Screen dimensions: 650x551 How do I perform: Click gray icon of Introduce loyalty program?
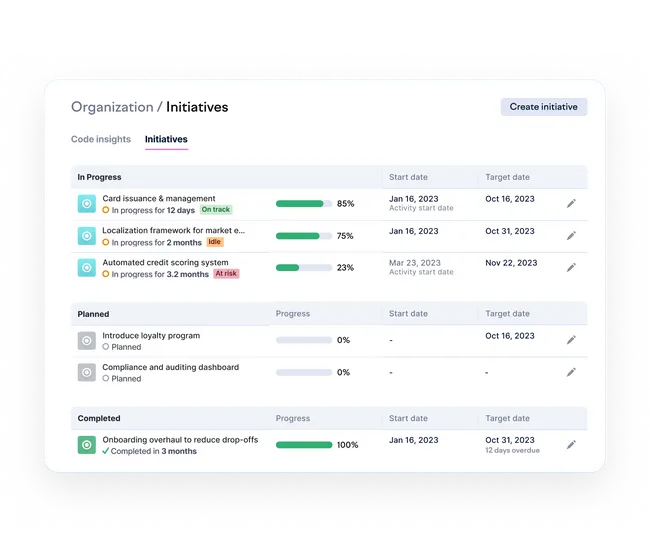(87, 340)
